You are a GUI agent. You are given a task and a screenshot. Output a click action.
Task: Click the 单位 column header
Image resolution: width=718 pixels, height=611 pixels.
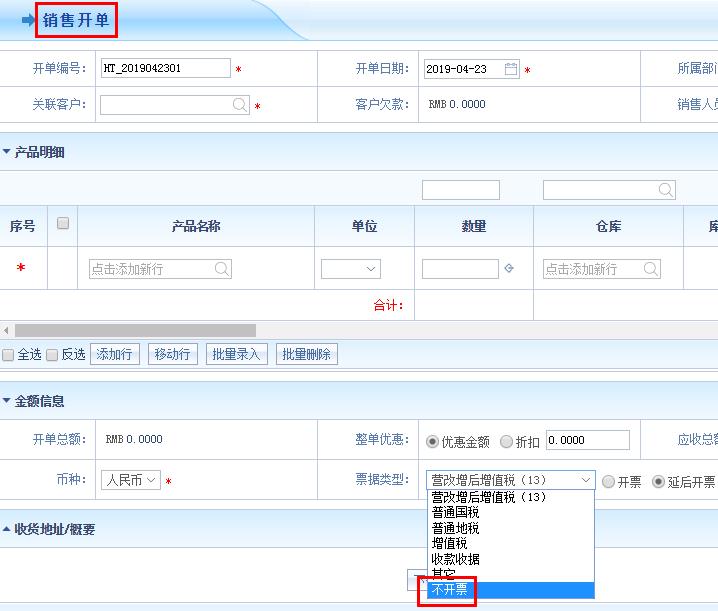(x=364, y=226)
